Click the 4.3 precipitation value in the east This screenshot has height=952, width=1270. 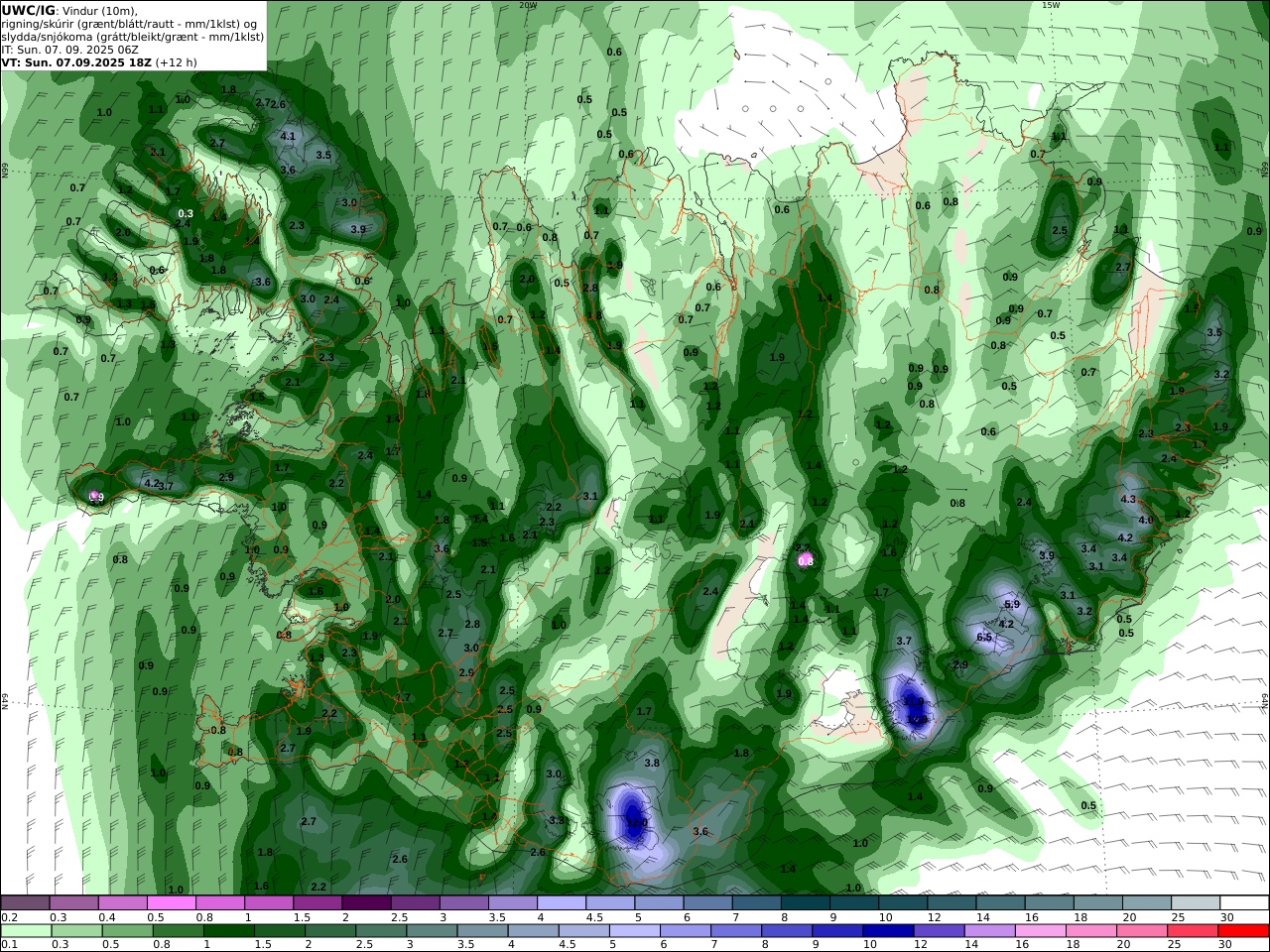pos(1128,499)
